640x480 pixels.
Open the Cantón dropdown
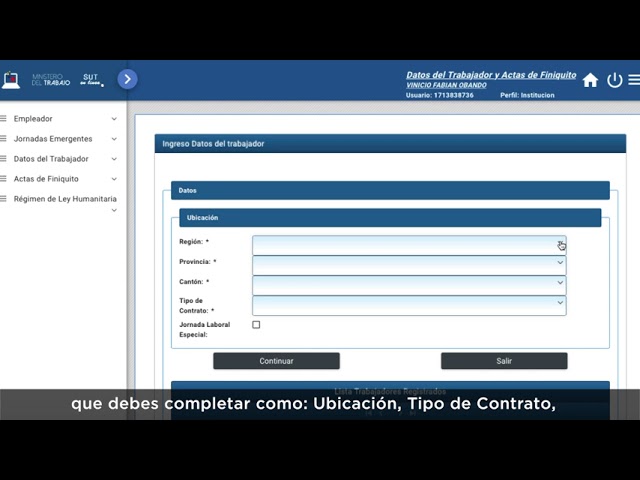point(409,284)
